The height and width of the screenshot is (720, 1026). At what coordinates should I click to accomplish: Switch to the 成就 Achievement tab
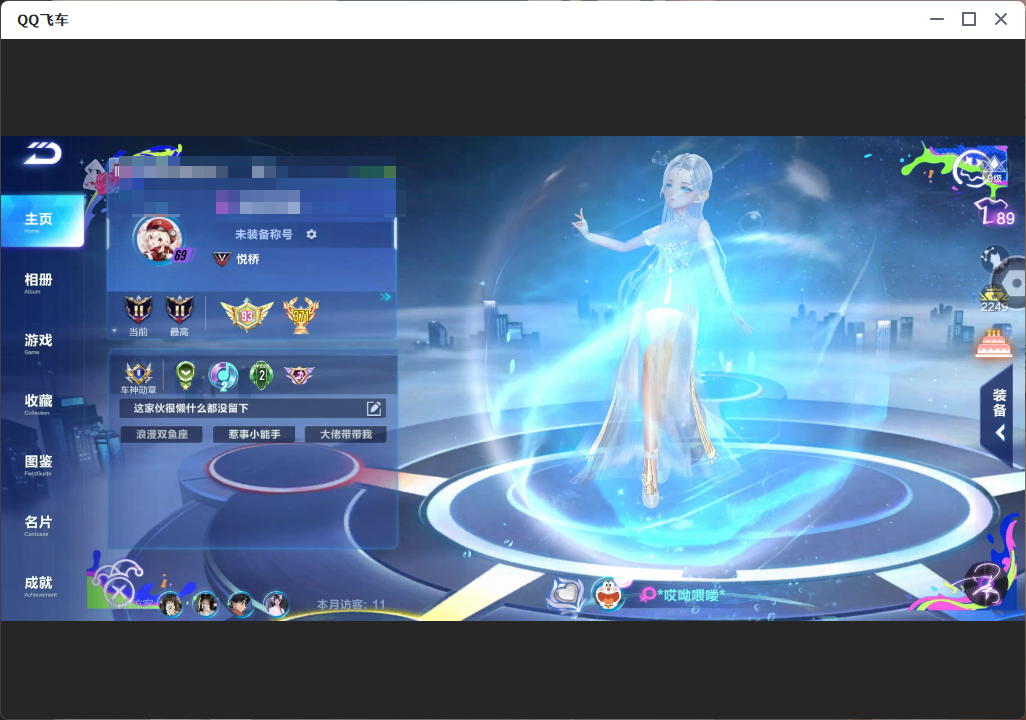click(x=38, y=586)
